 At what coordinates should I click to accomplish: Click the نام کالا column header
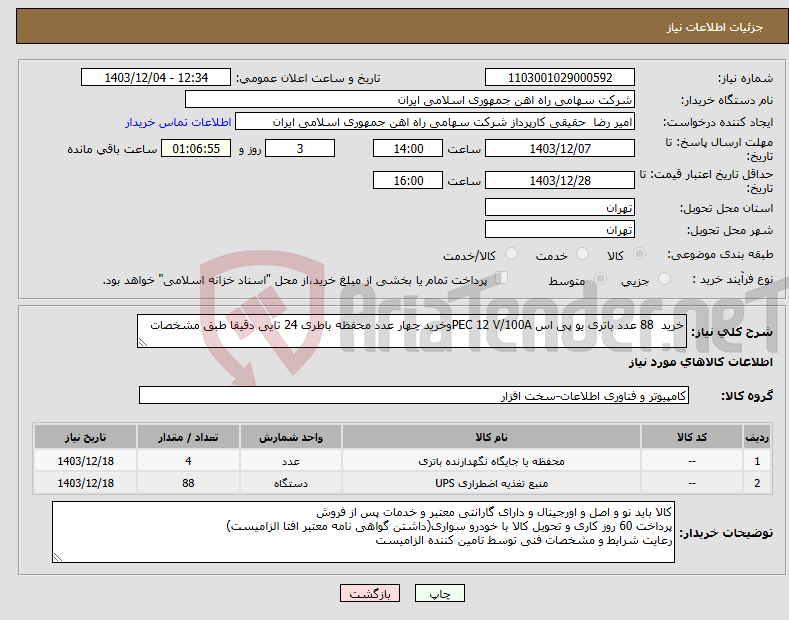click(x=491, y=437)
